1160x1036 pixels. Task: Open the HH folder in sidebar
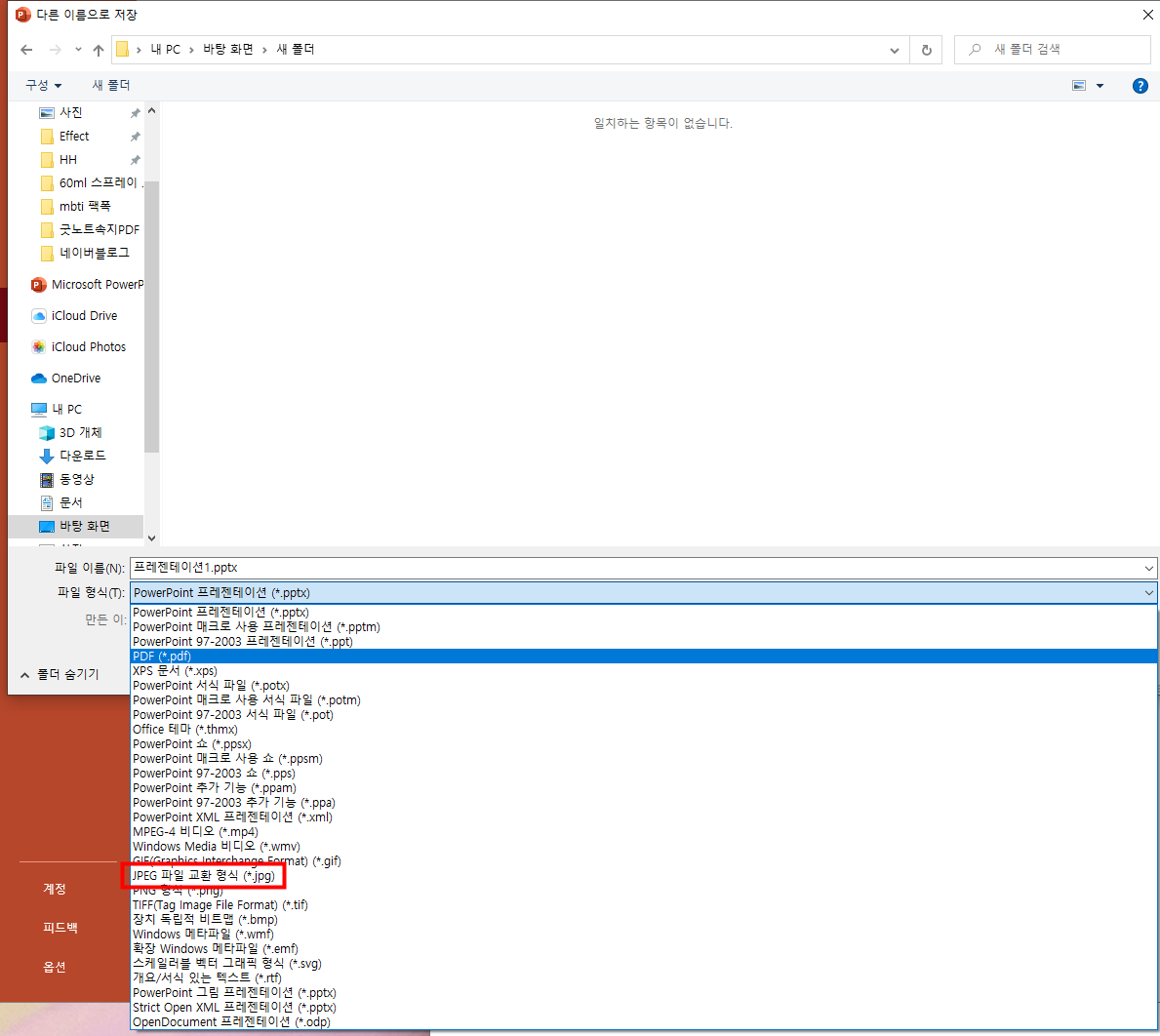click(x=68, y=160)
